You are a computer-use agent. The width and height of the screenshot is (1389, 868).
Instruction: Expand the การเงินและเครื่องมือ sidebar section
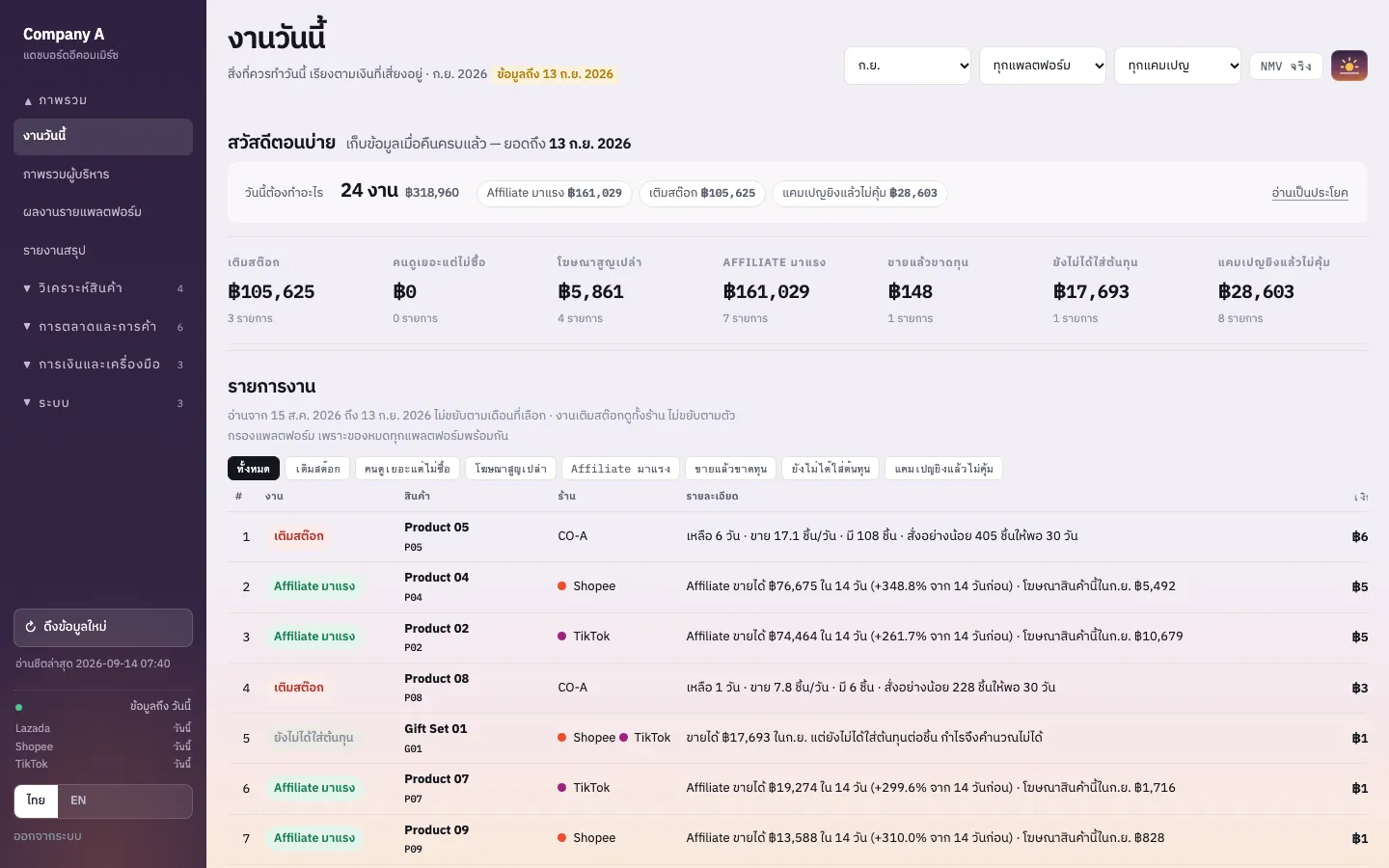(103, 365)
